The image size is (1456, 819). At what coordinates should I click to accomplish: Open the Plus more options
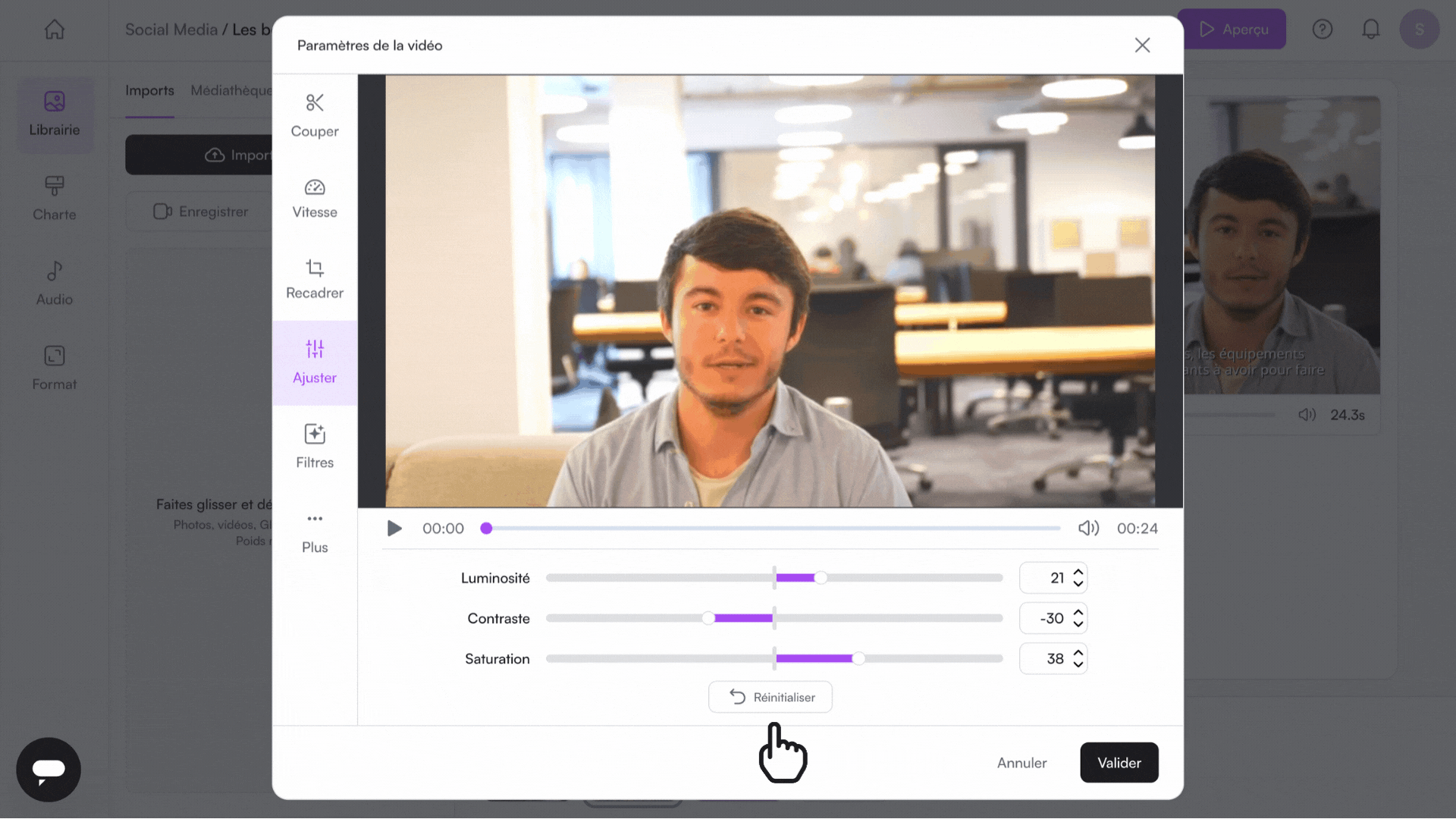click(x=315, y=532)
